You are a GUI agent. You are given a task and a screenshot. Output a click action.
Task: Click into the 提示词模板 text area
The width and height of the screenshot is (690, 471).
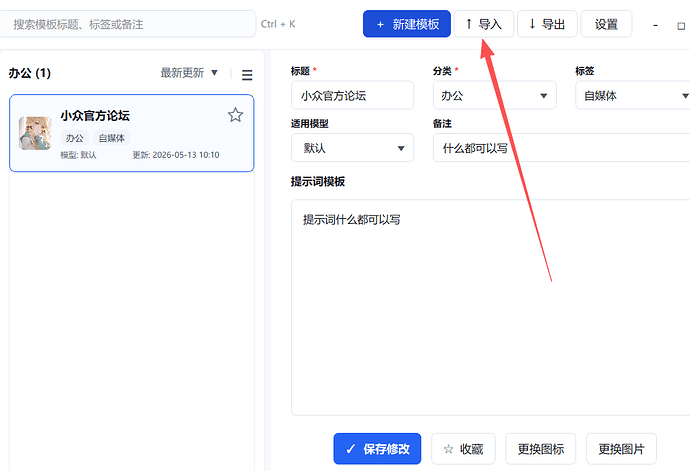click(491, 307)
